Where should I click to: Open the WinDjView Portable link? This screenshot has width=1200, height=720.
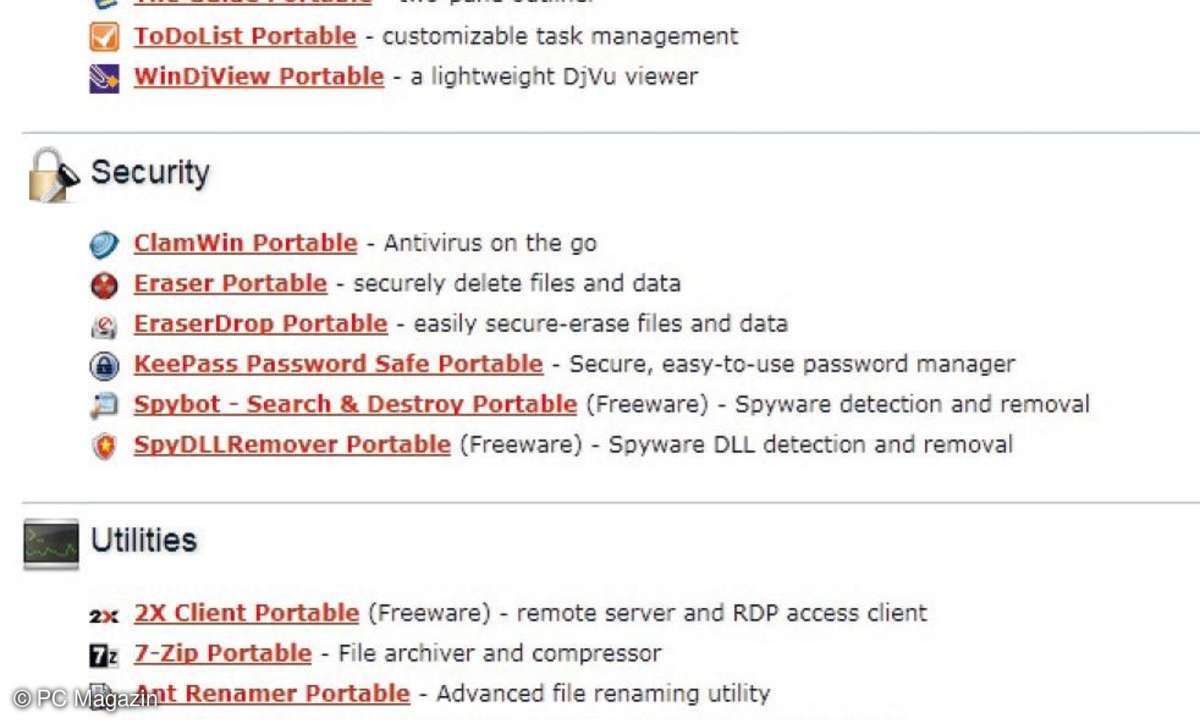(x=259, y=76)
